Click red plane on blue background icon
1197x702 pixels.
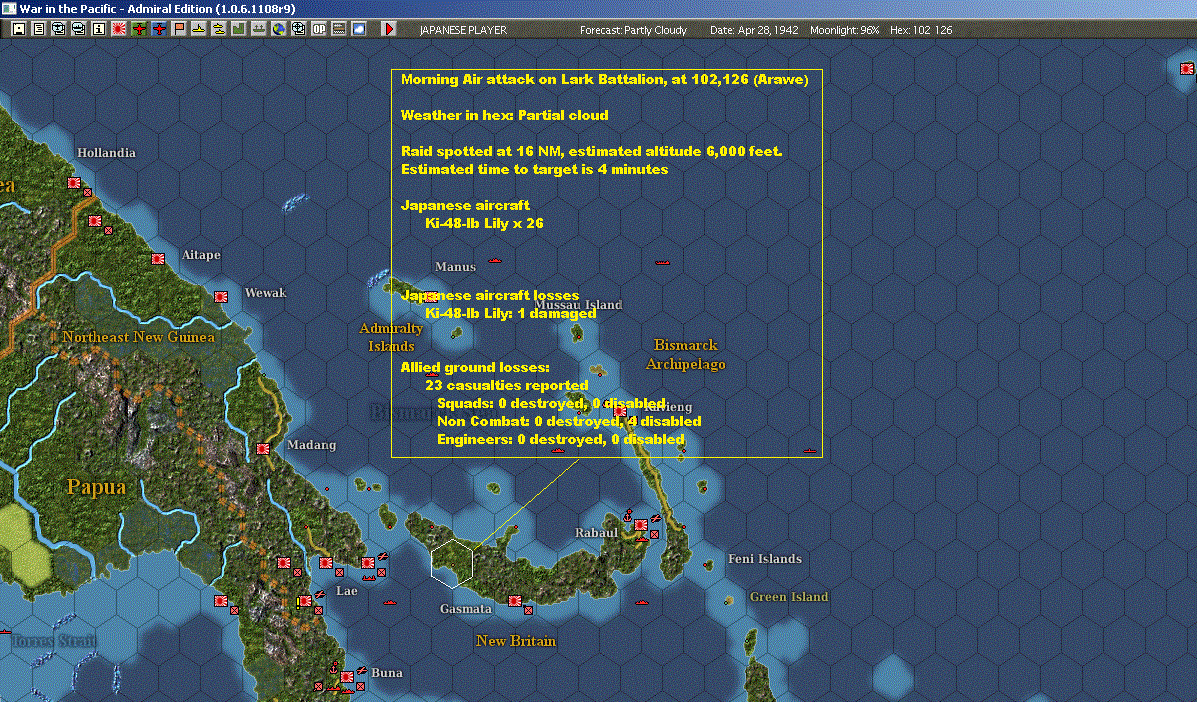(158, 29)
